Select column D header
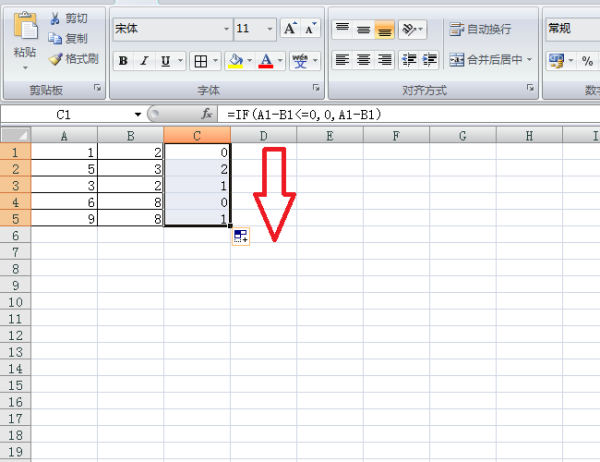 click(264, 136)
